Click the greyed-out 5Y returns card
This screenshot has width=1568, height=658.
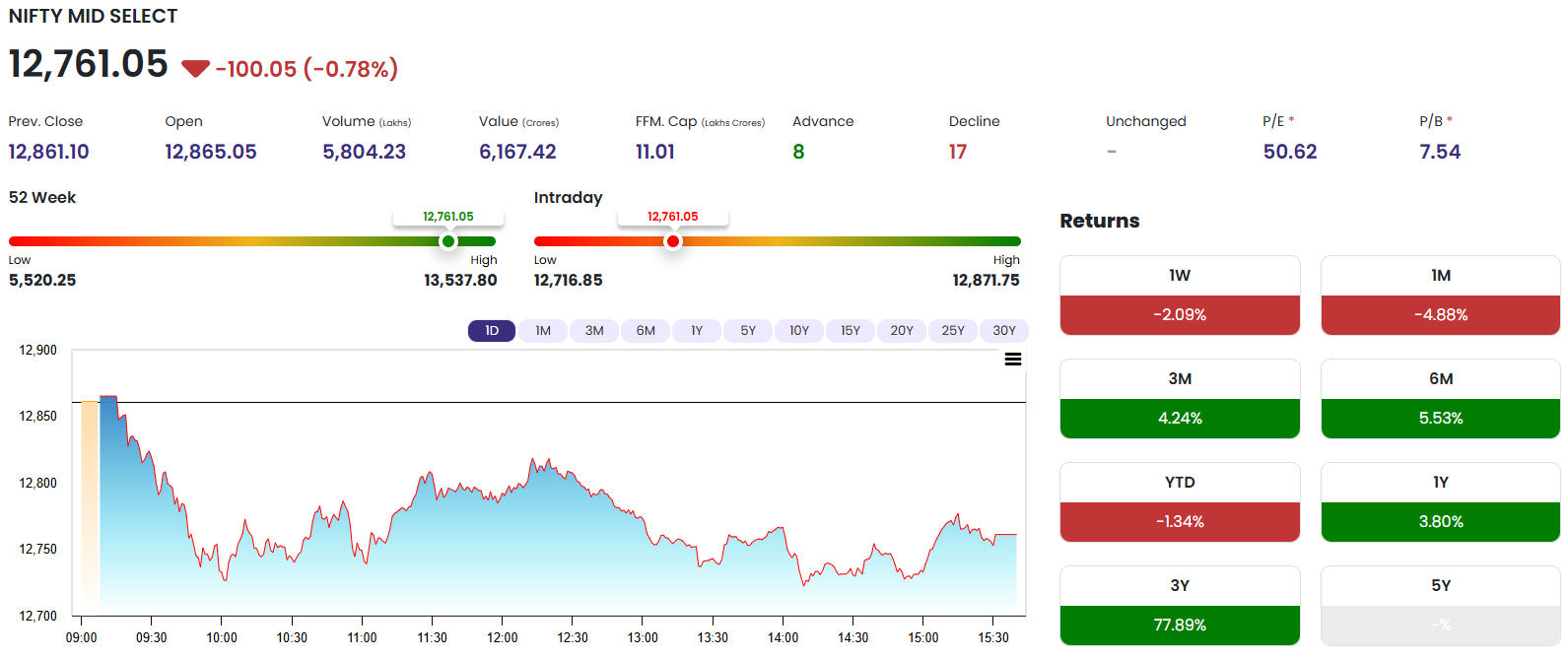1441,606
